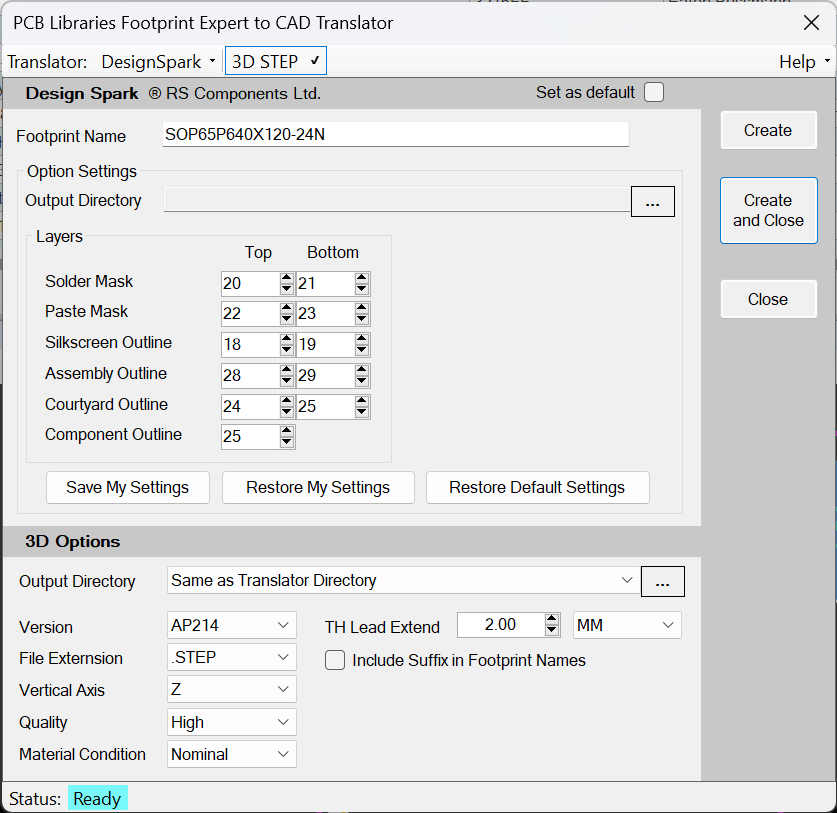Click the Close button
This screenshot has height=813, width=837.
(768, 299)
